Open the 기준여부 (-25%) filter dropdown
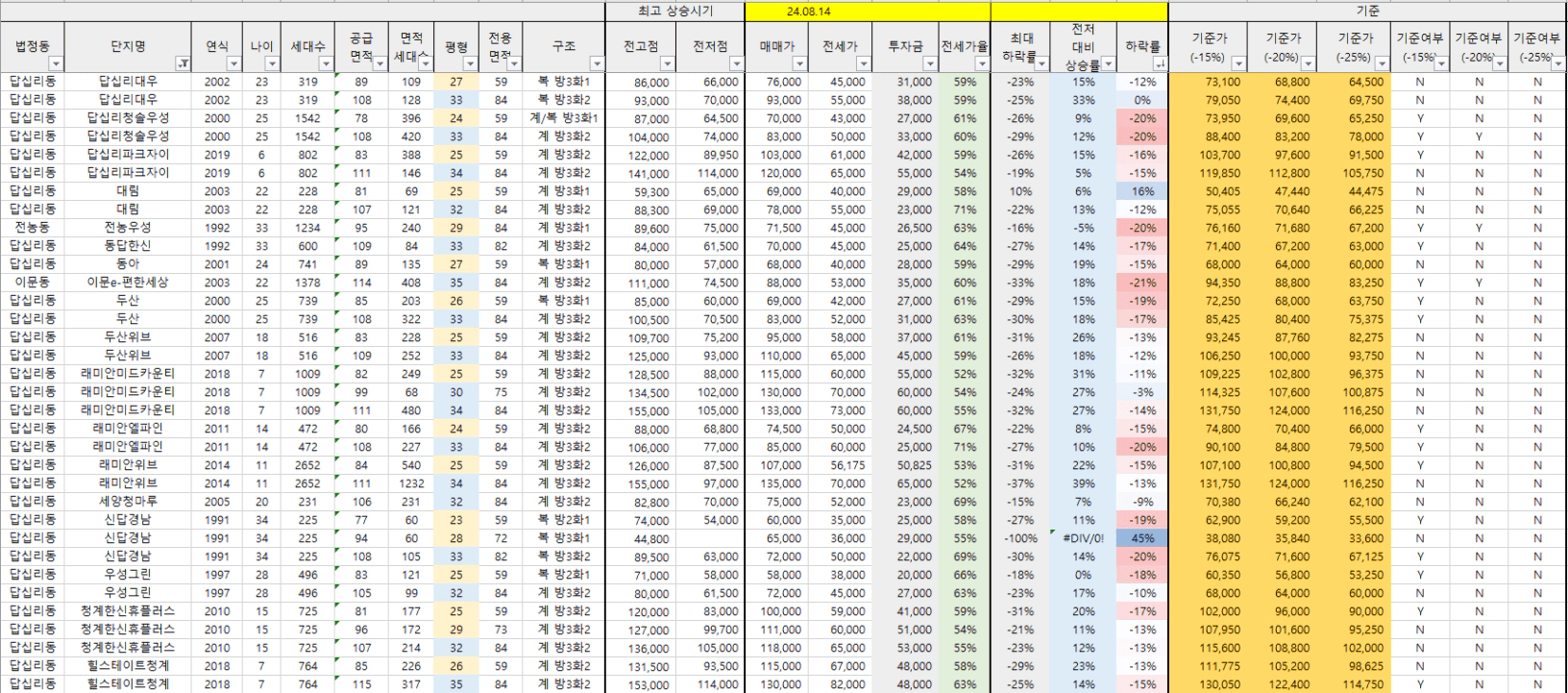1568x693 pixels. tap(1558, 64)
